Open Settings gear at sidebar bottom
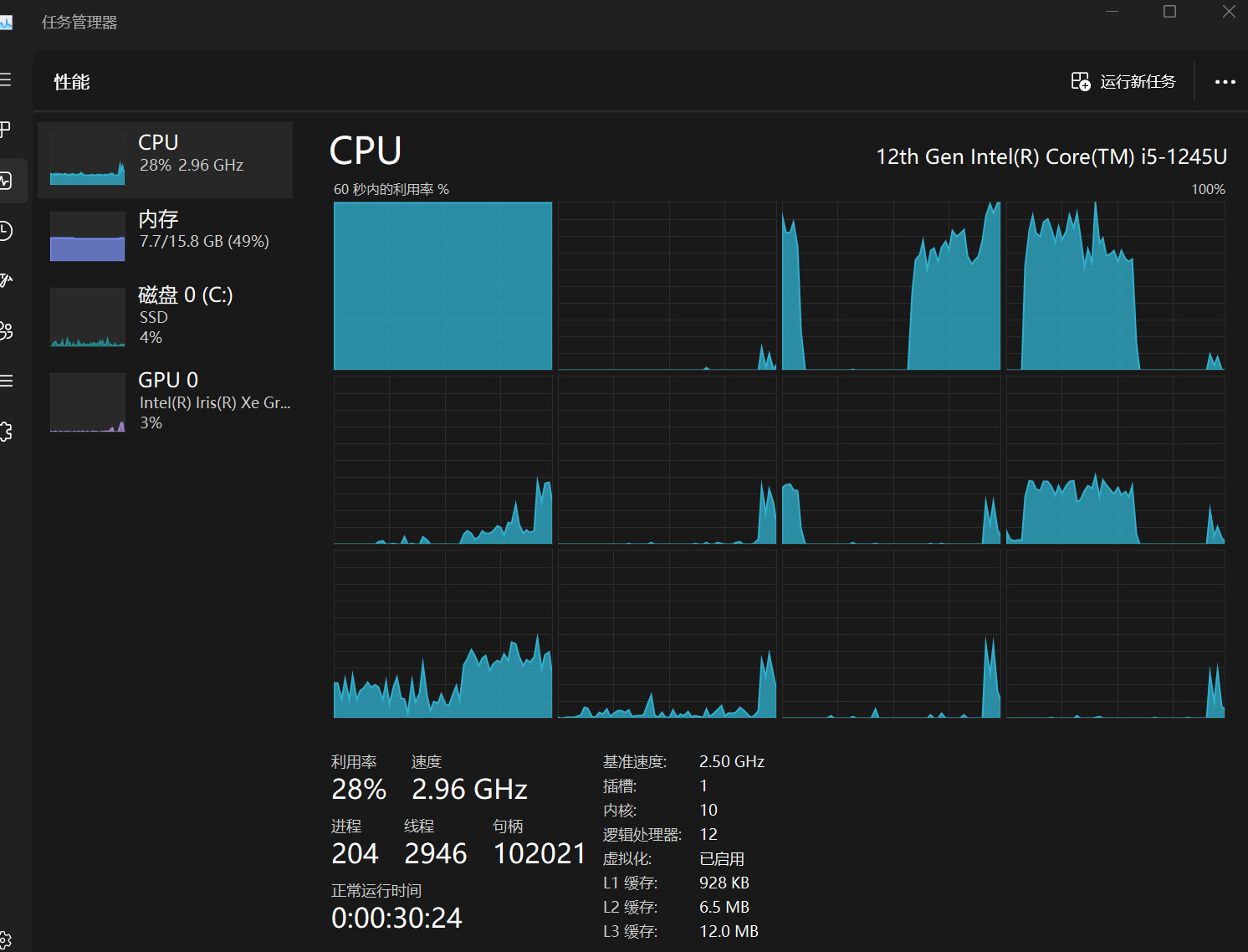The image size is (1248, 952). [5, 940]
